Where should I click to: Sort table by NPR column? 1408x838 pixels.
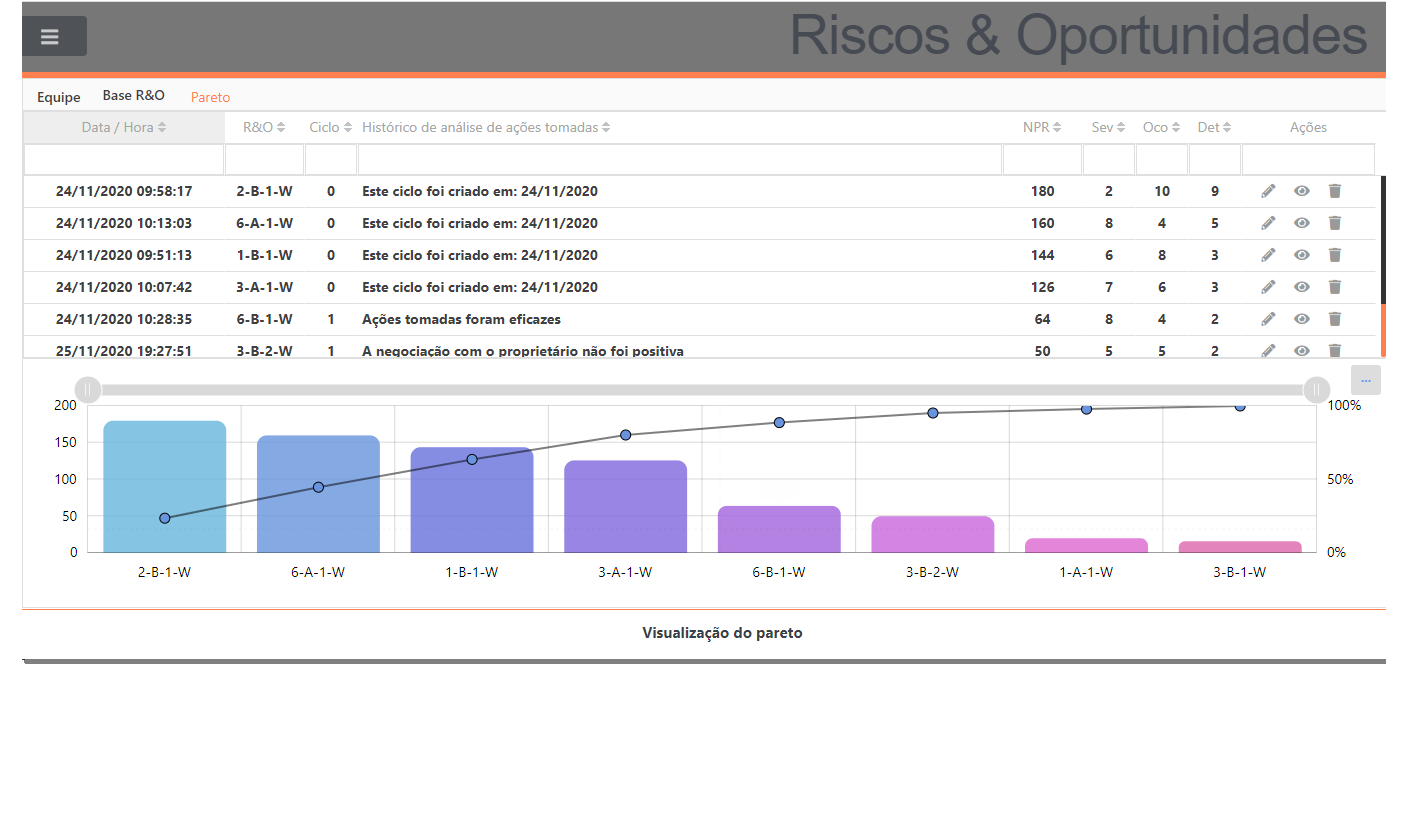[x=1042, y=127]
